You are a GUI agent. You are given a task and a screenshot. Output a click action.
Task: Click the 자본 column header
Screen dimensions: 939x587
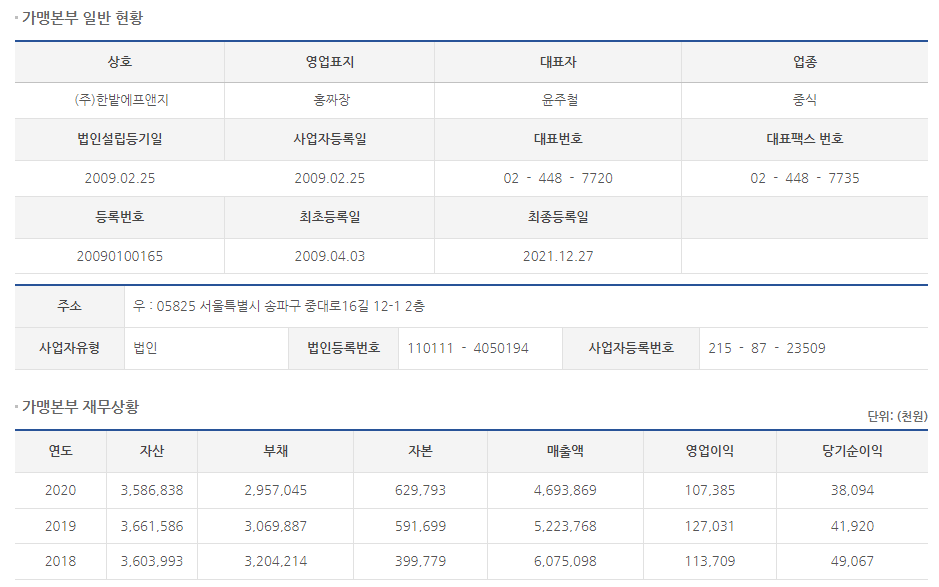[420, 451]
